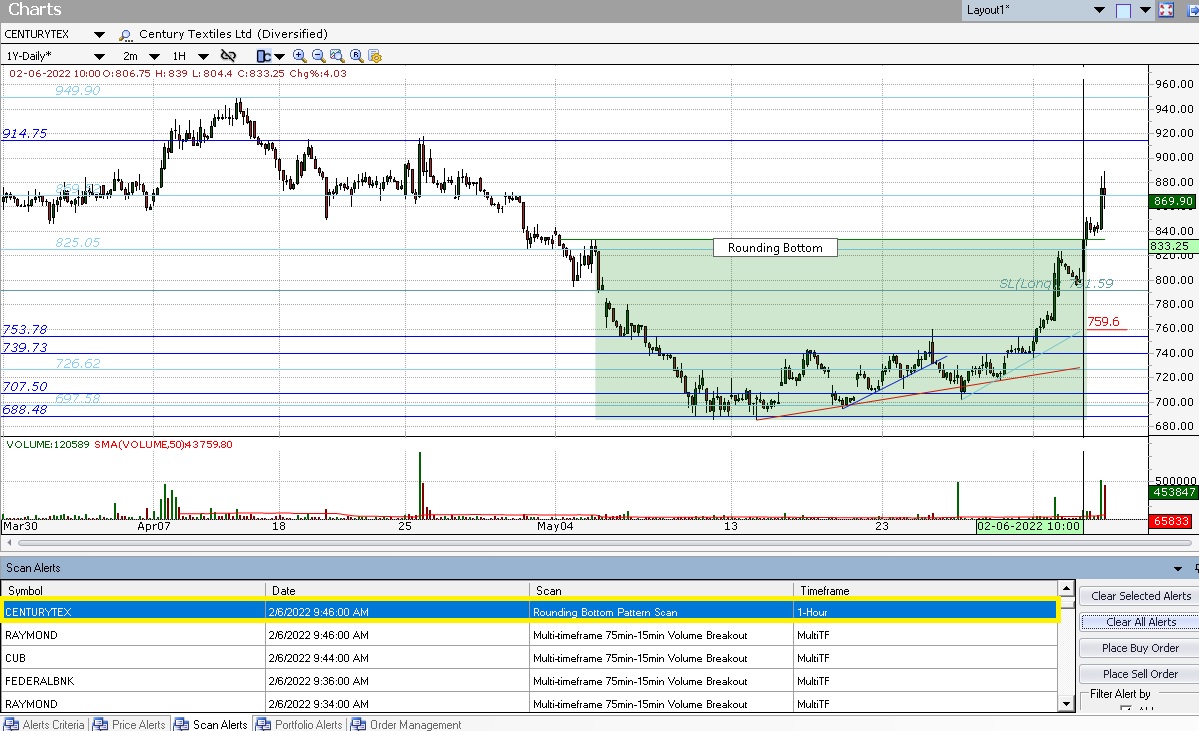Click the layout grid square icon

coord(1123,10)
